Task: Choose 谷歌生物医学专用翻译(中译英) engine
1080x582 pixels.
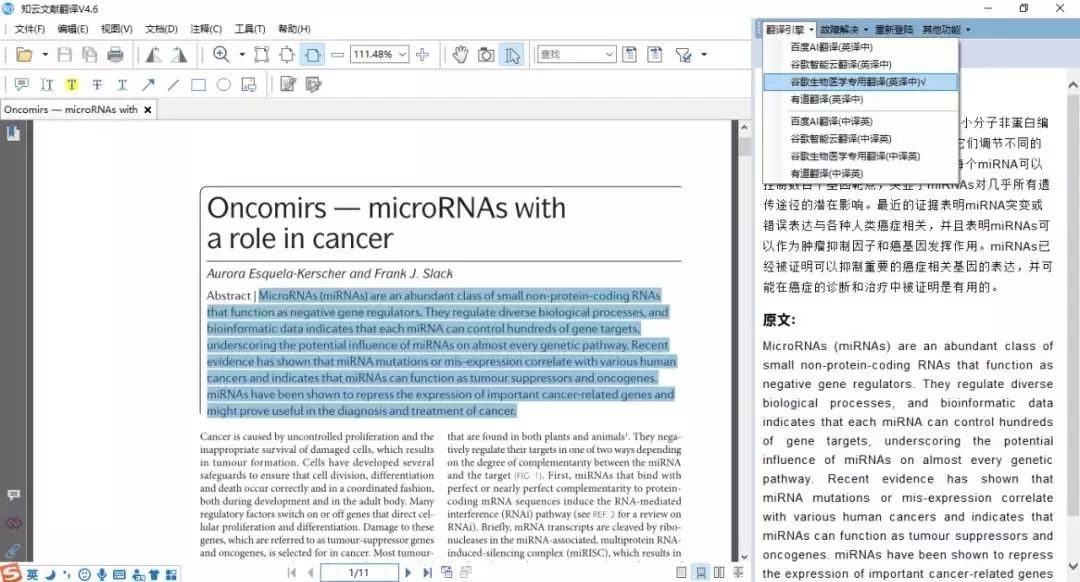Action: pos(861,156)
